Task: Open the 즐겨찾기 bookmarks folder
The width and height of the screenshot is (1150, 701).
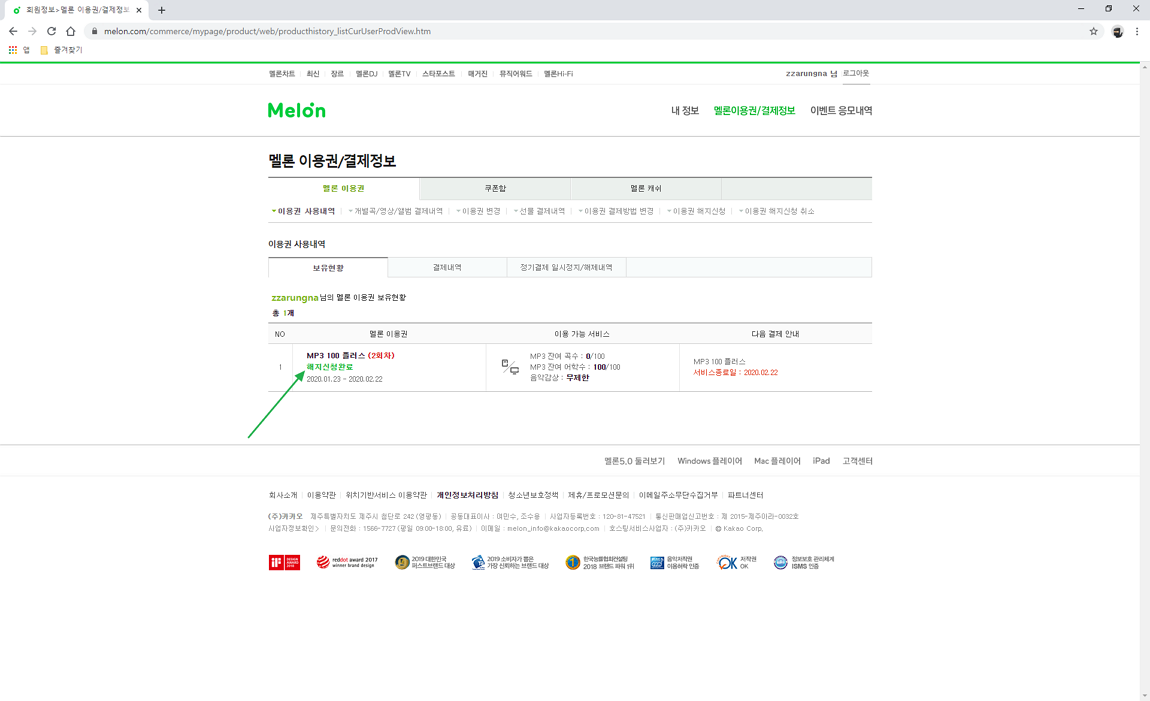Action: [62, 50]
